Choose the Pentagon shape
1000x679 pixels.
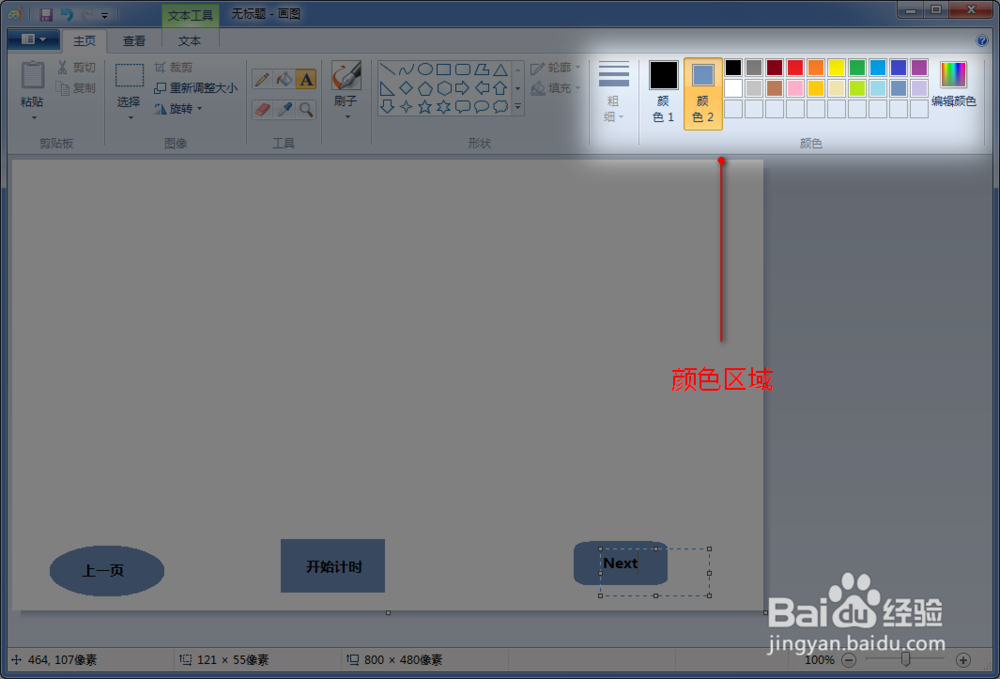(425, 88)
